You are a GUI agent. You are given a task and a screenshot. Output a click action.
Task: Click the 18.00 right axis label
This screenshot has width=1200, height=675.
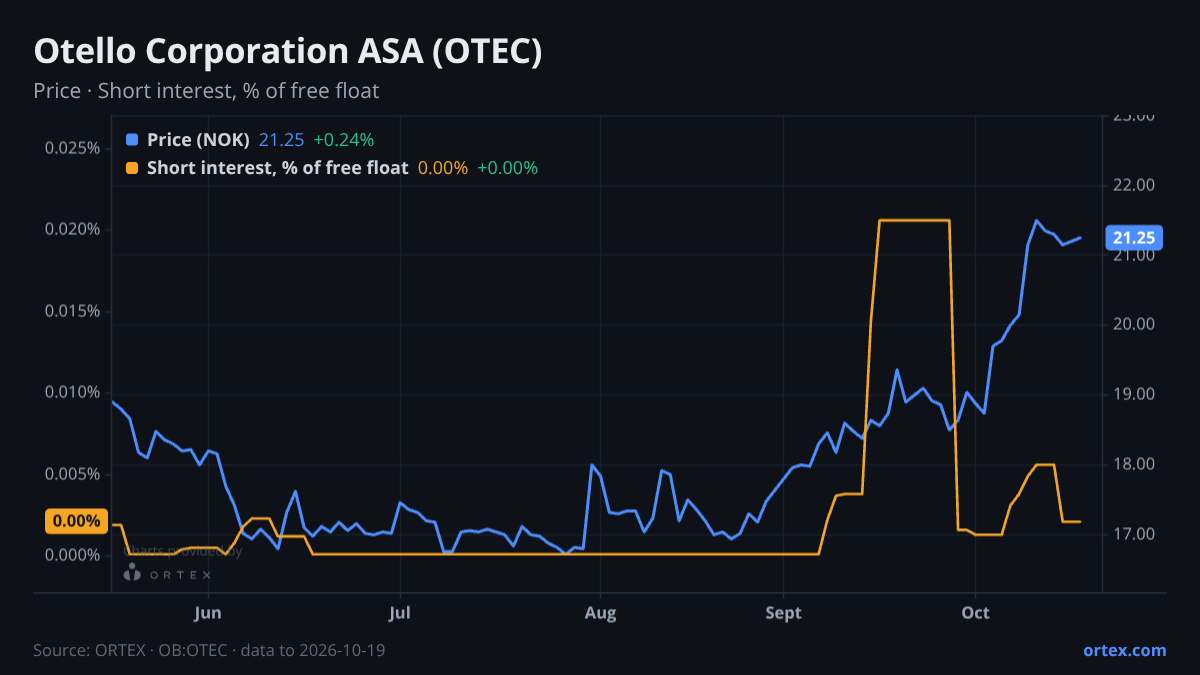point(1133,464)
